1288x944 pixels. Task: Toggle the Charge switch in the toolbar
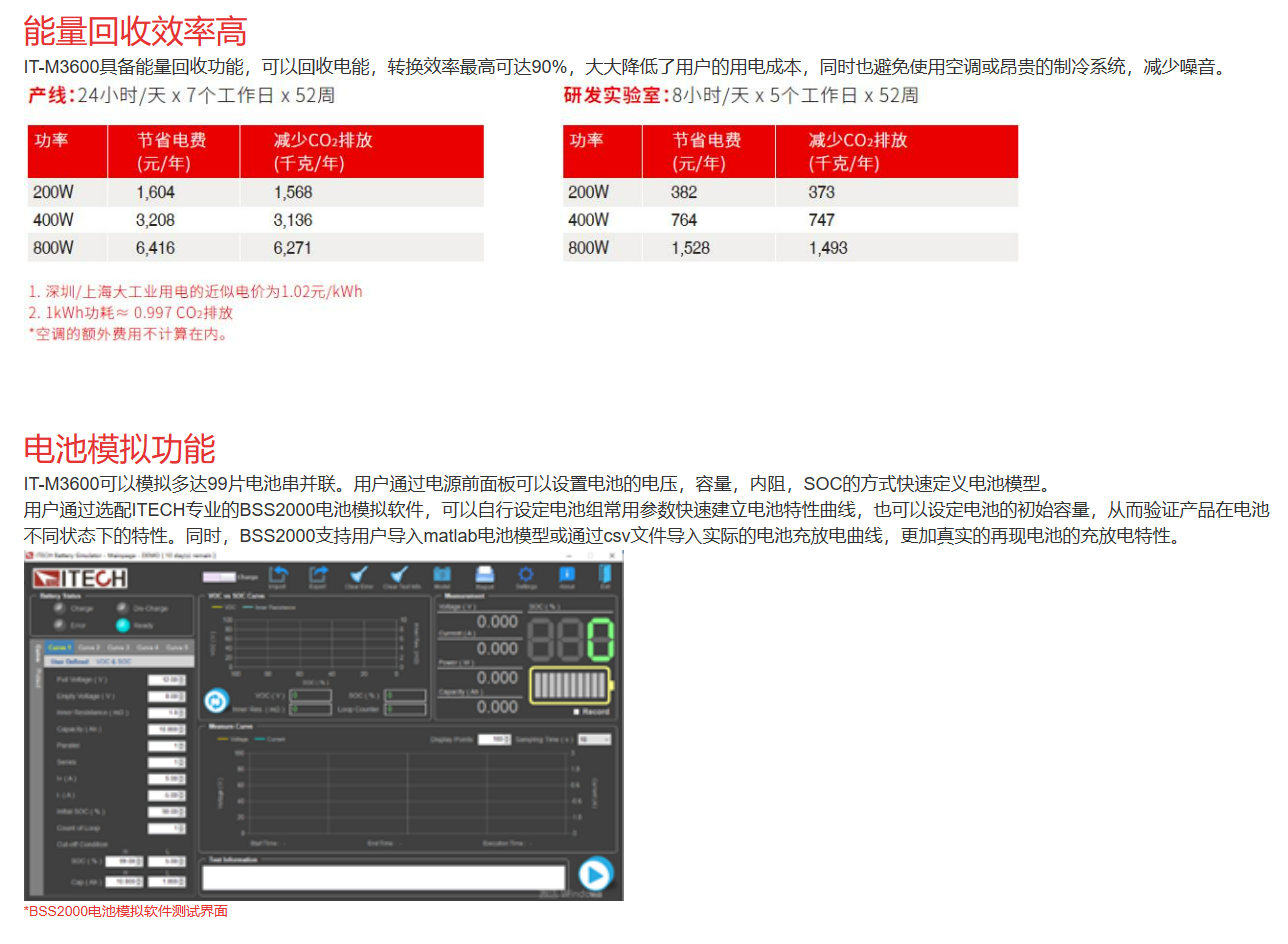[x=219, y=577]
